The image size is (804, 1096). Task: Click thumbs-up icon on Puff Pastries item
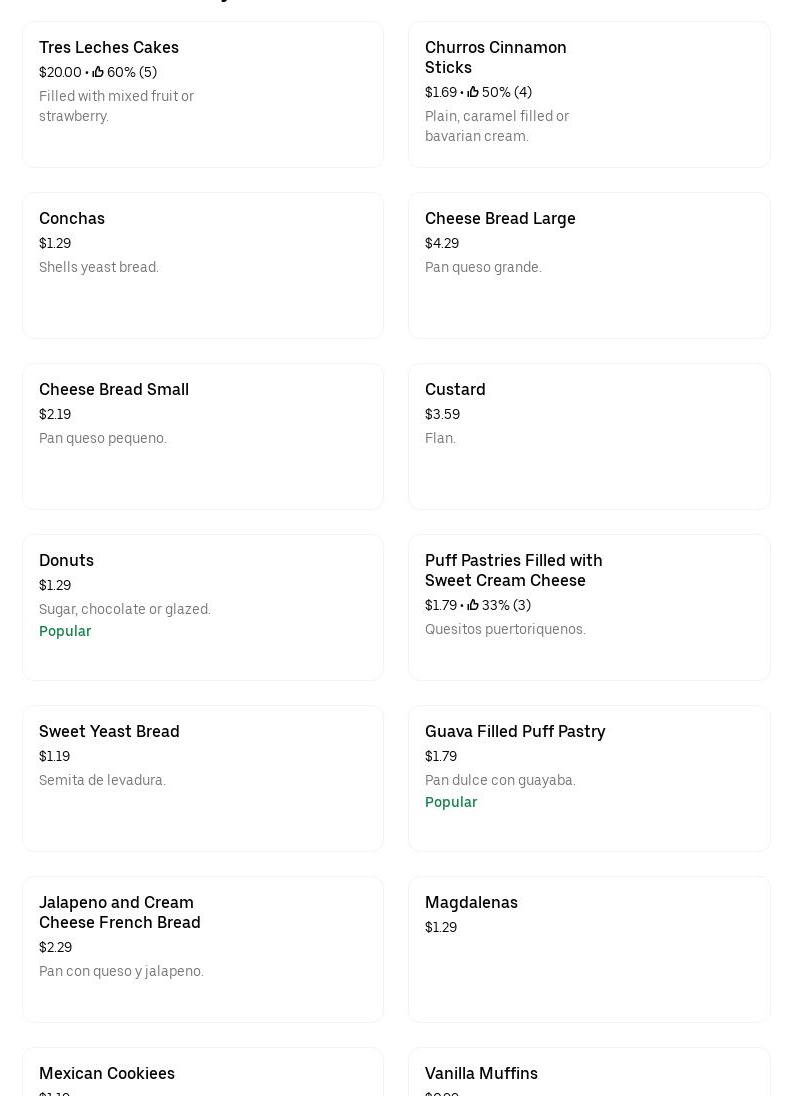click(473, 605)
